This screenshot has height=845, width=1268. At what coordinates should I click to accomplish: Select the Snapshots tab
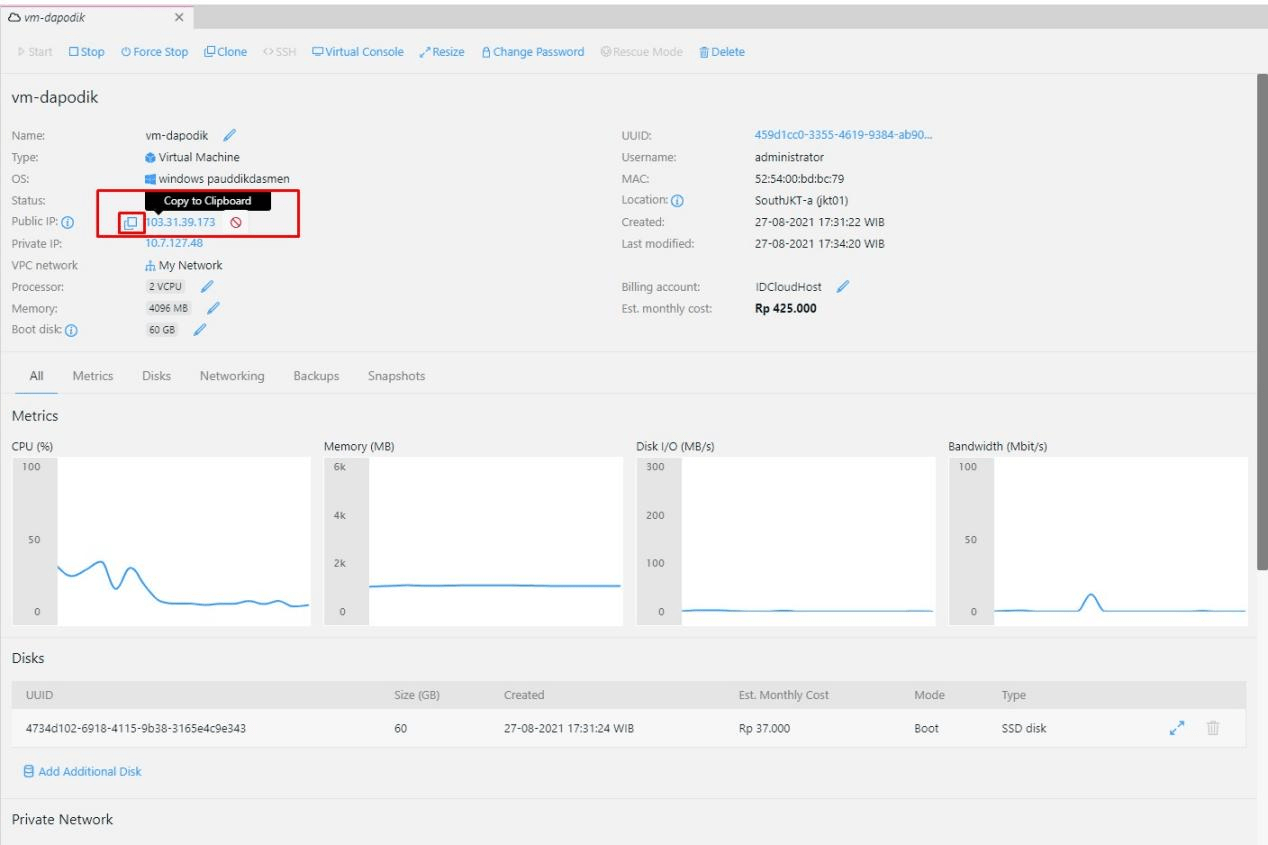[396, 375]
